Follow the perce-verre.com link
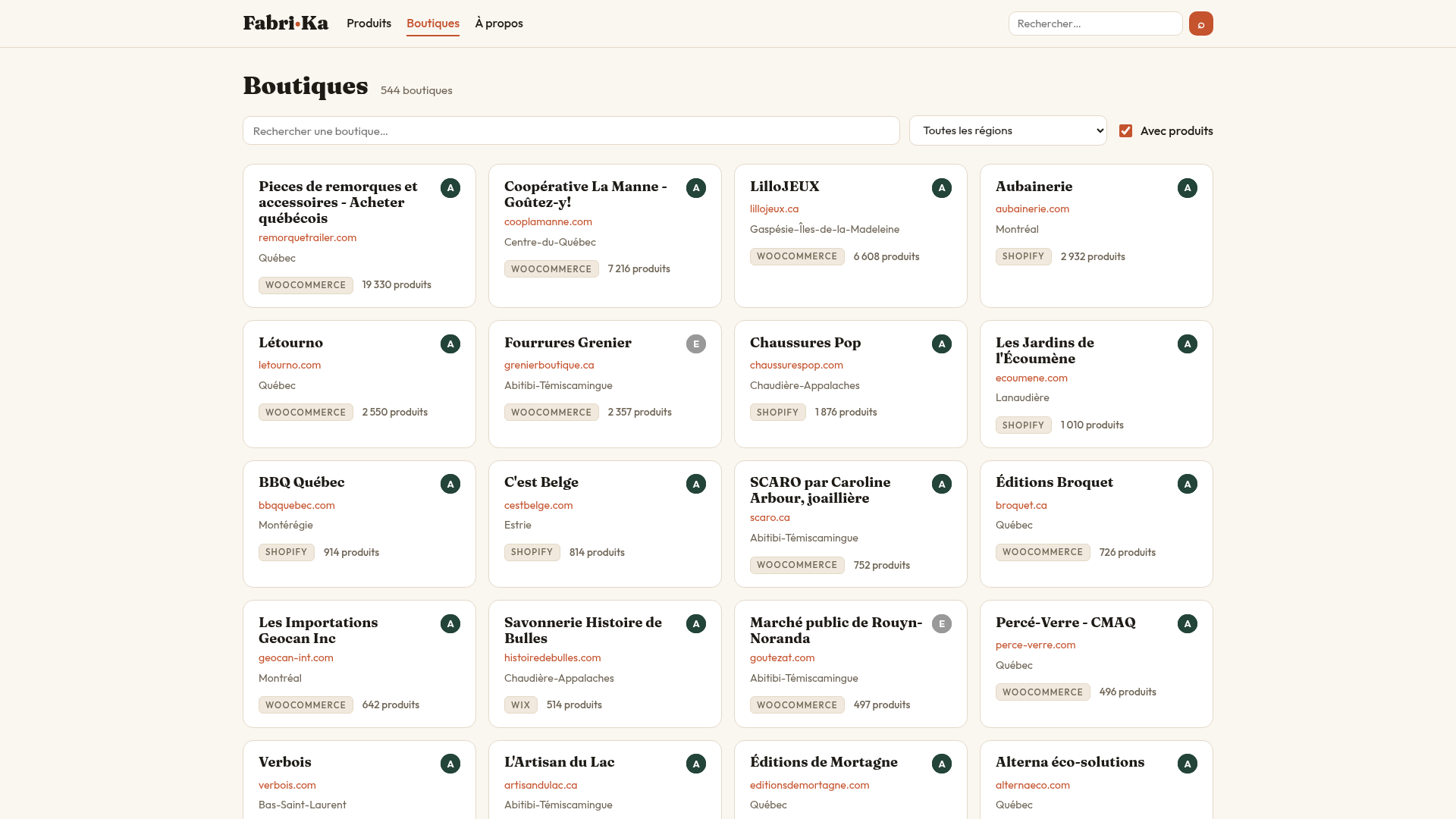 [x=1035, y=645]
